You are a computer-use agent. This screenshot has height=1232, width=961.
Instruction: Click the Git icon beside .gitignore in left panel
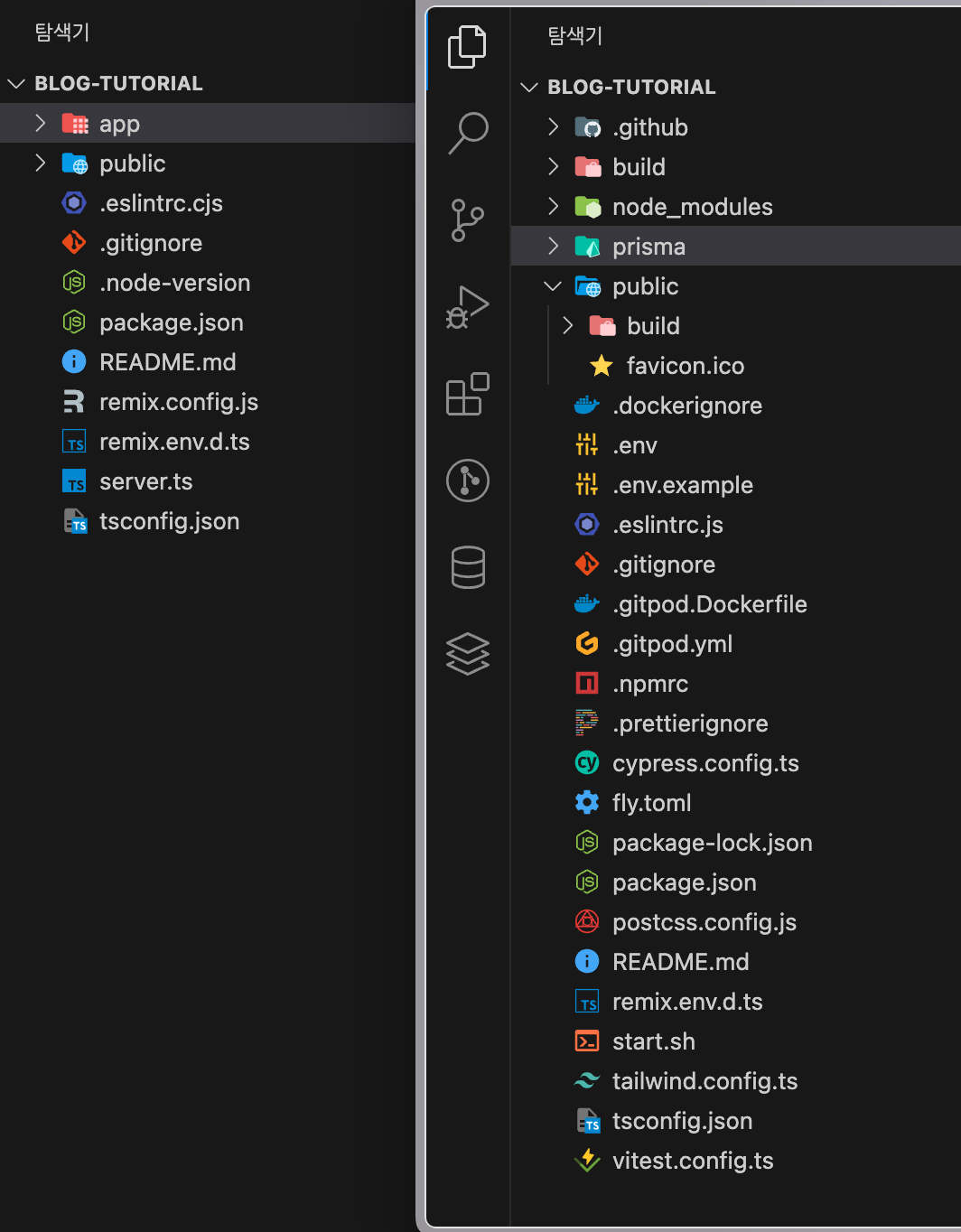coord(74,243)
